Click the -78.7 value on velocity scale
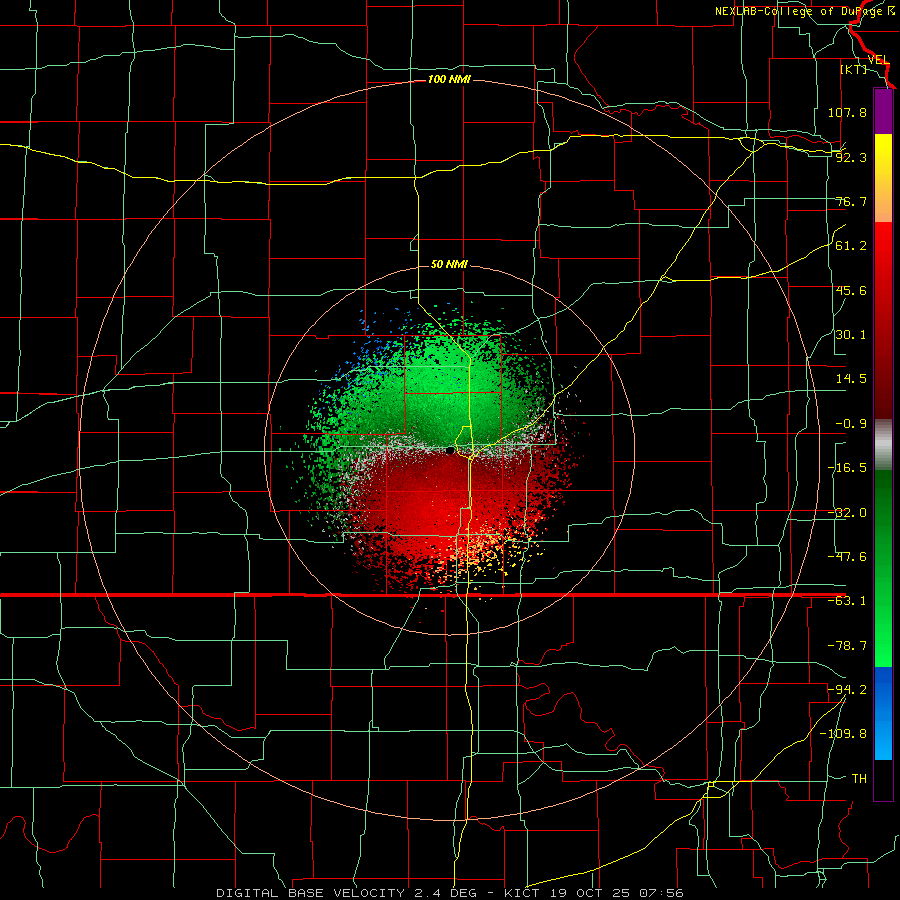Screen dimensions: 900x900 tap(847, 646)
